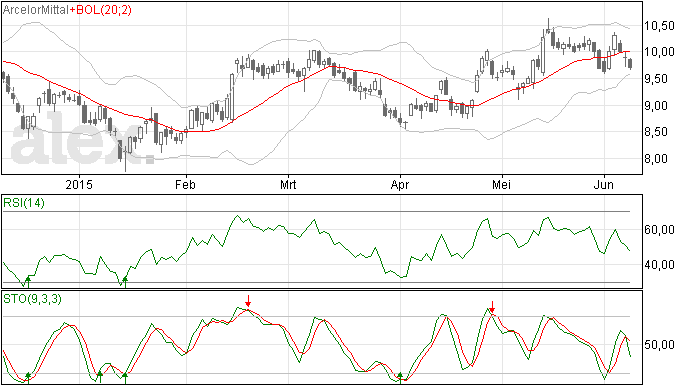This screenshot has width=690, height=387.
Task: Click the second green STO buy arrow
Action: coord(100,377)
